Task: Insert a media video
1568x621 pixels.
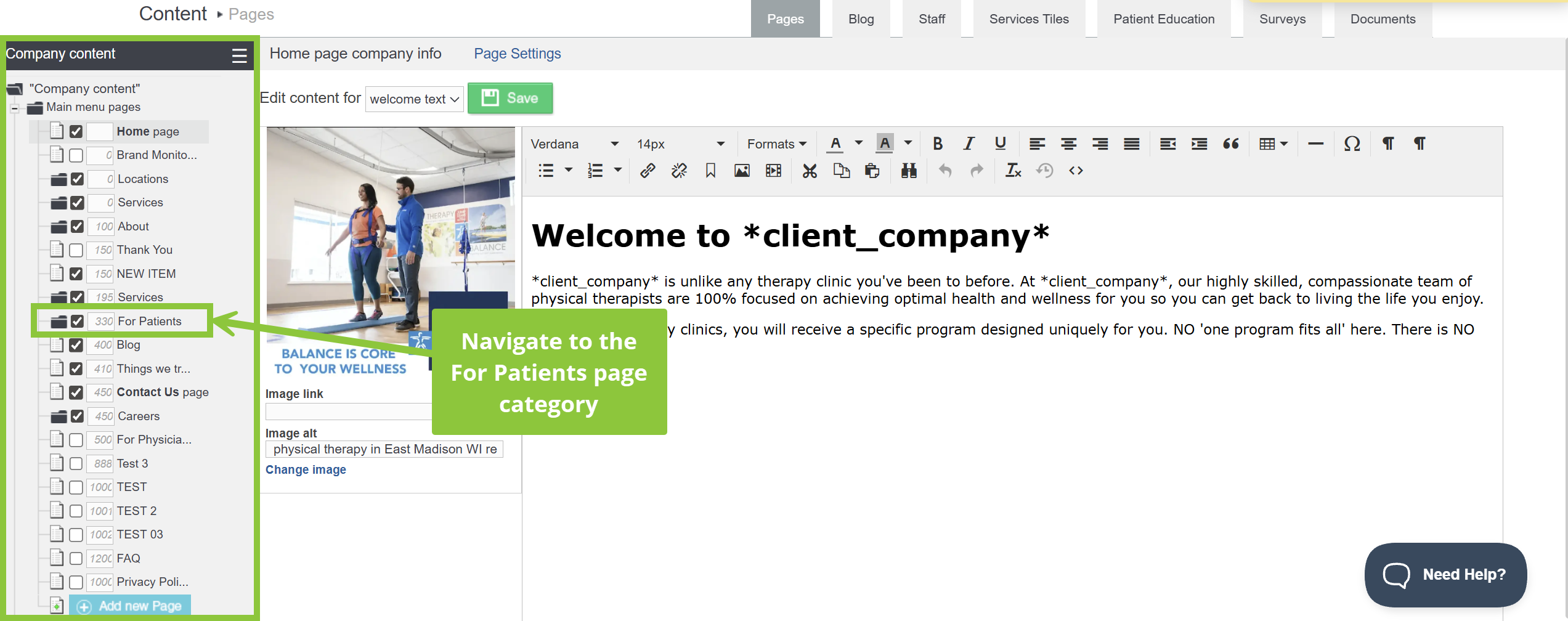Action: coord(773,171)
